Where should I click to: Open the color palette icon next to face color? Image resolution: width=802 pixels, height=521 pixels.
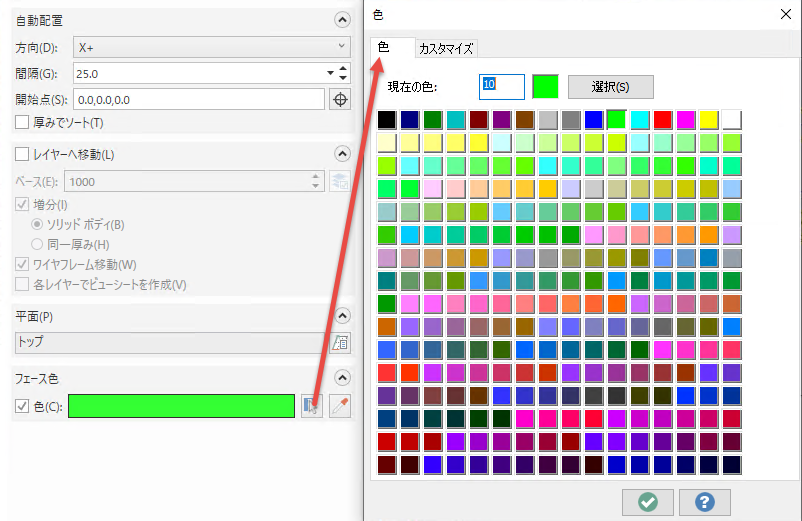tap(311, 406)
